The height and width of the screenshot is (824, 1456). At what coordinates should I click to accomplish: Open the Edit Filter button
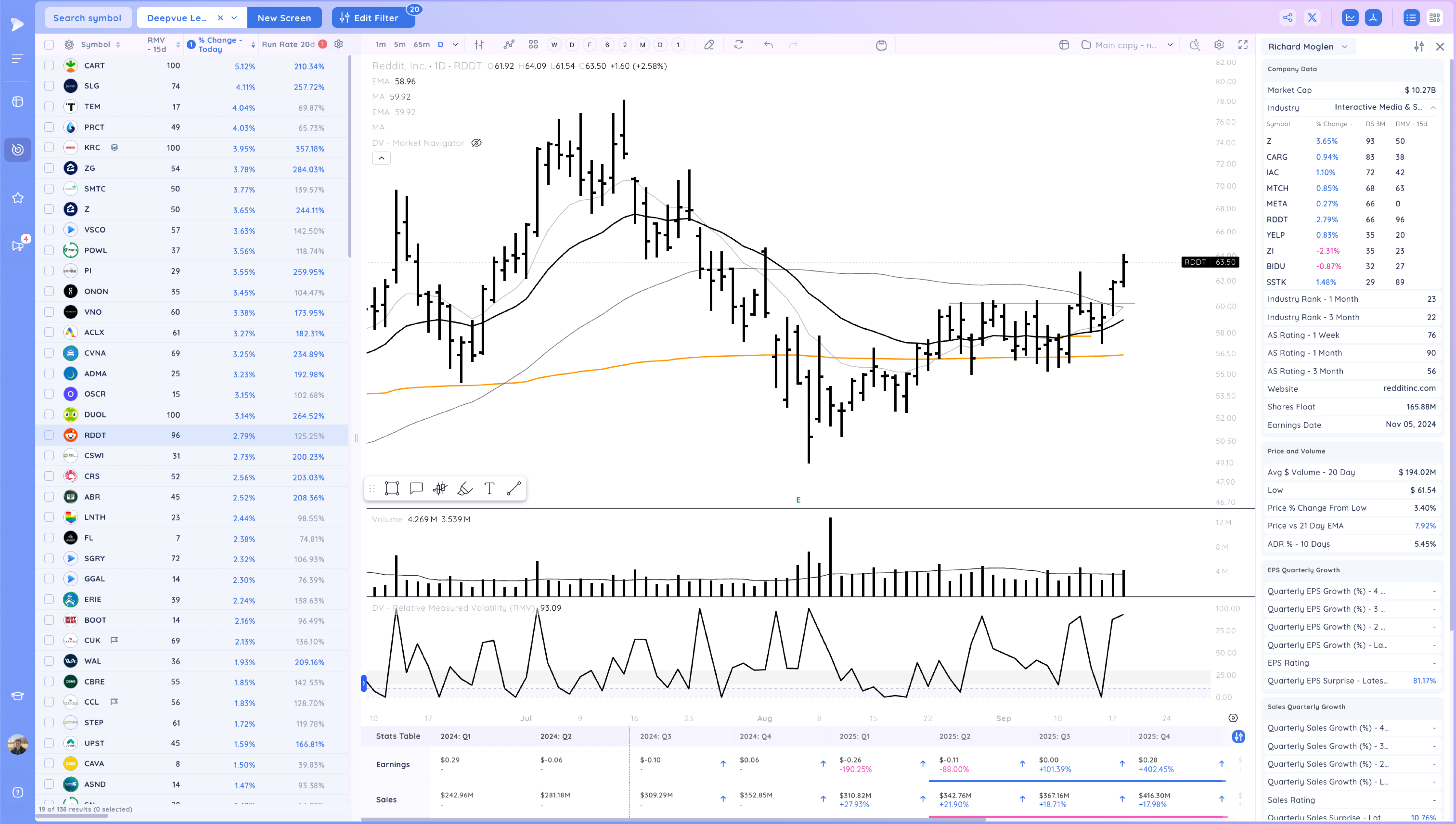click(x=373, y=17)
